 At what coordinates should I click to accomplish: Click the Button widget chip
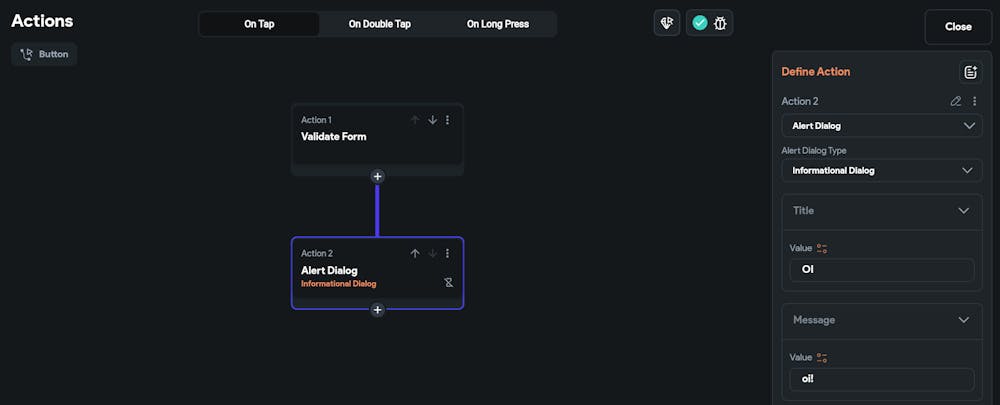(x=44, y=54)
